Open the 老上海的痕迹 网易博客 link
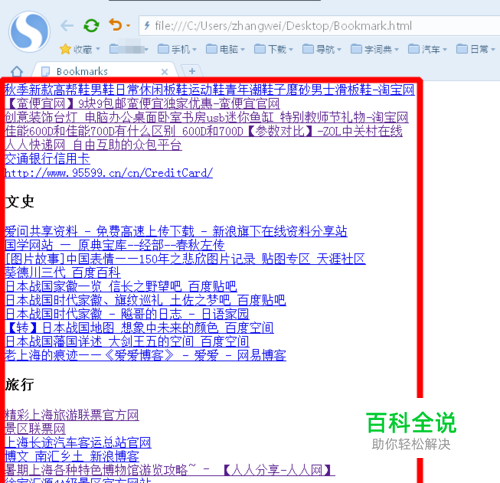This screenshot has height=483, width=500. click(145, 355)
